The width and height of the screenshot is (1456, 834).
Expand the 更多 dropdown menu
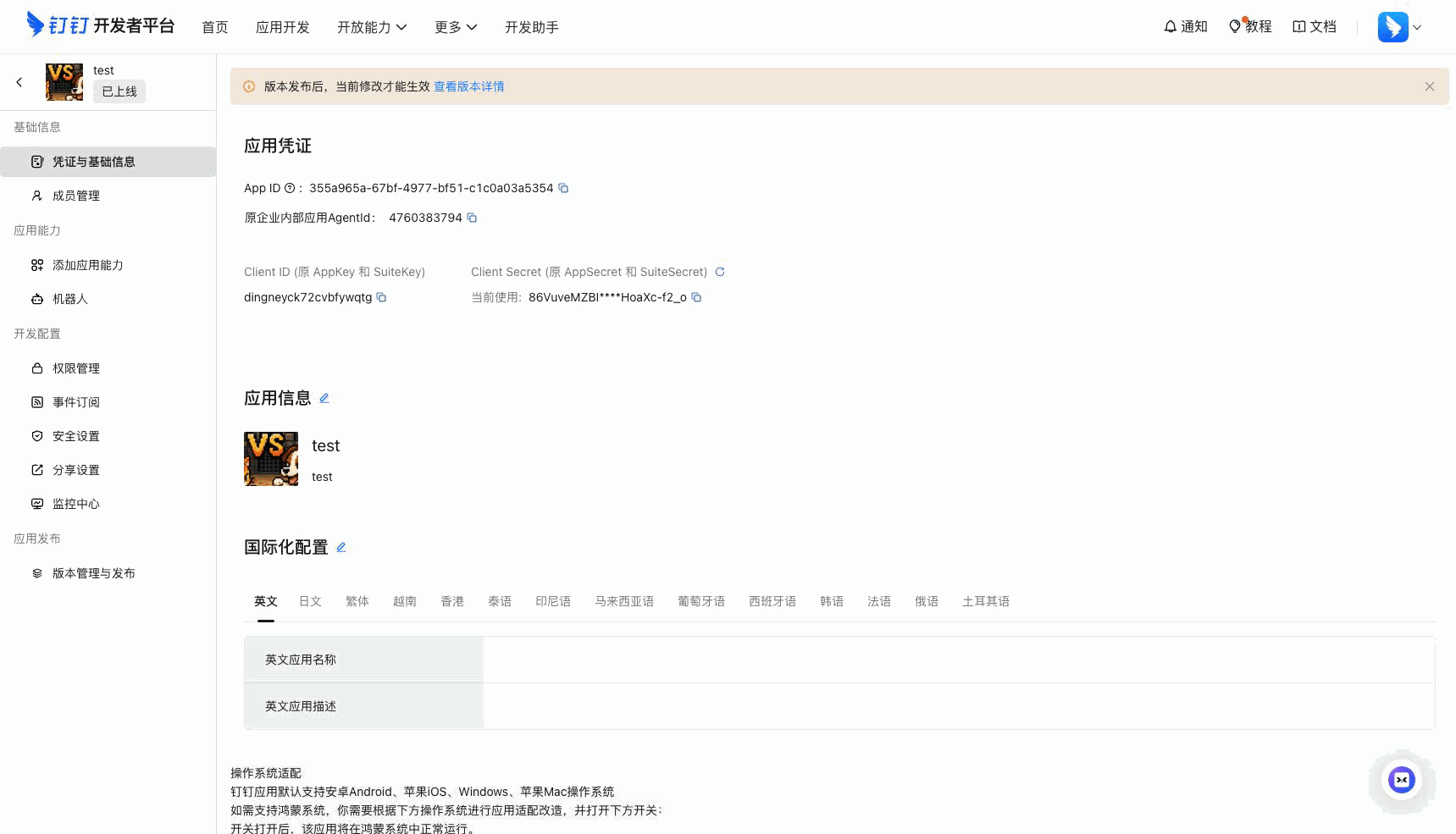(456, 27)
